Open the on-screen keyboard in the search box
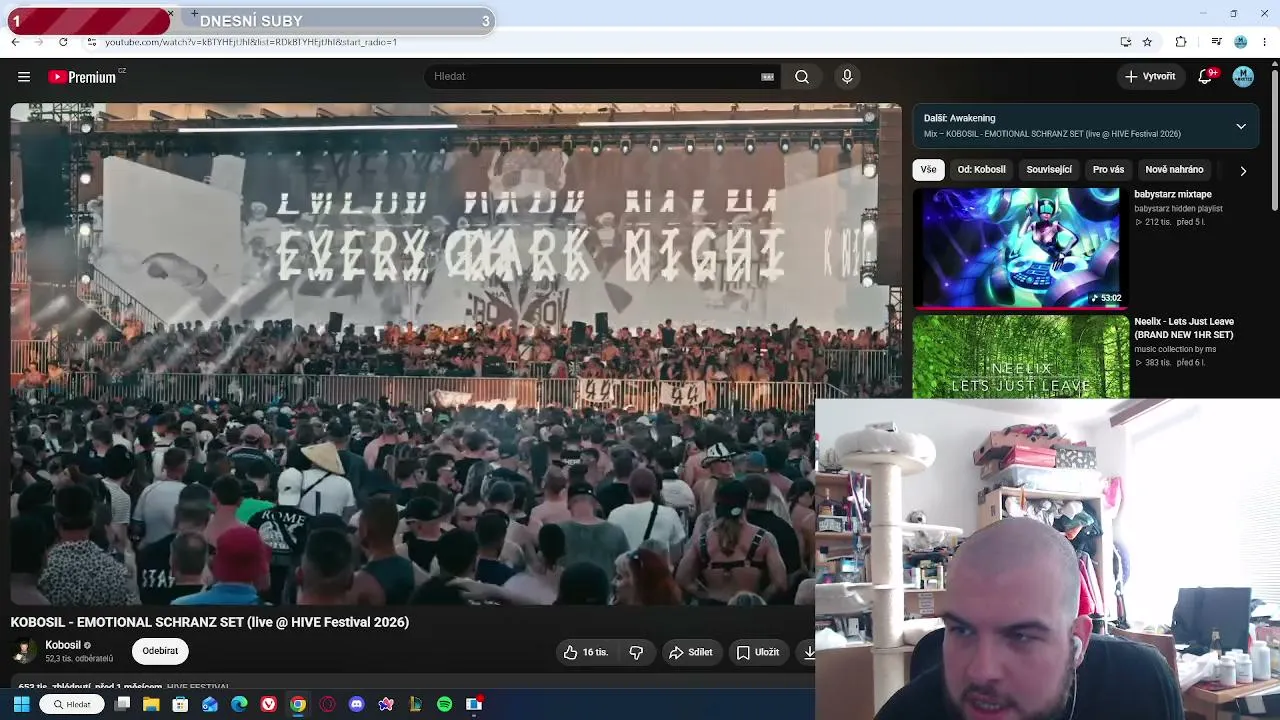Screen dimensions: 1280x720 pyautogui.click(x=768, y=77)
